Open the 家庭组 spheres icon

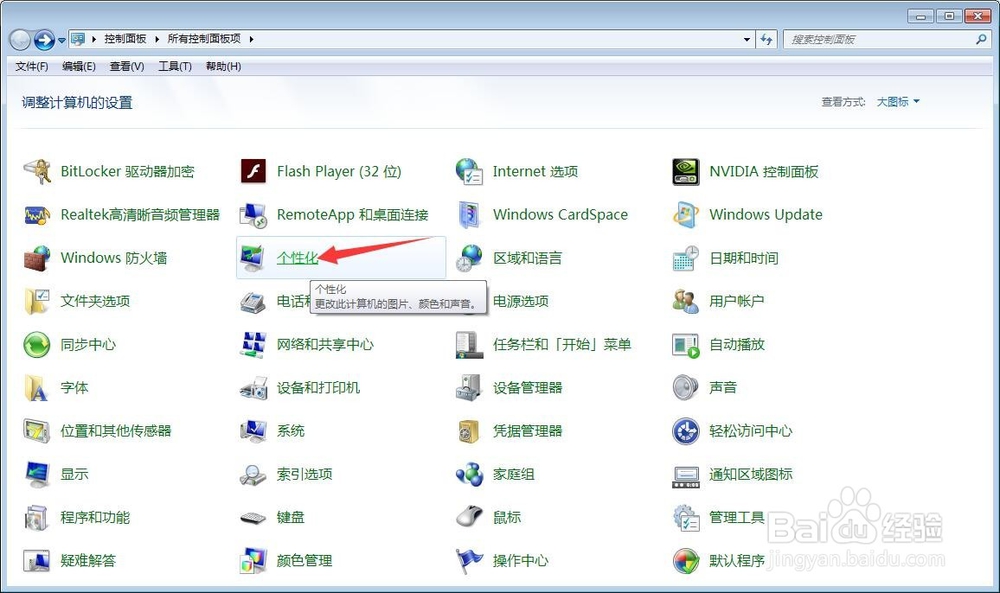[469, 474]
